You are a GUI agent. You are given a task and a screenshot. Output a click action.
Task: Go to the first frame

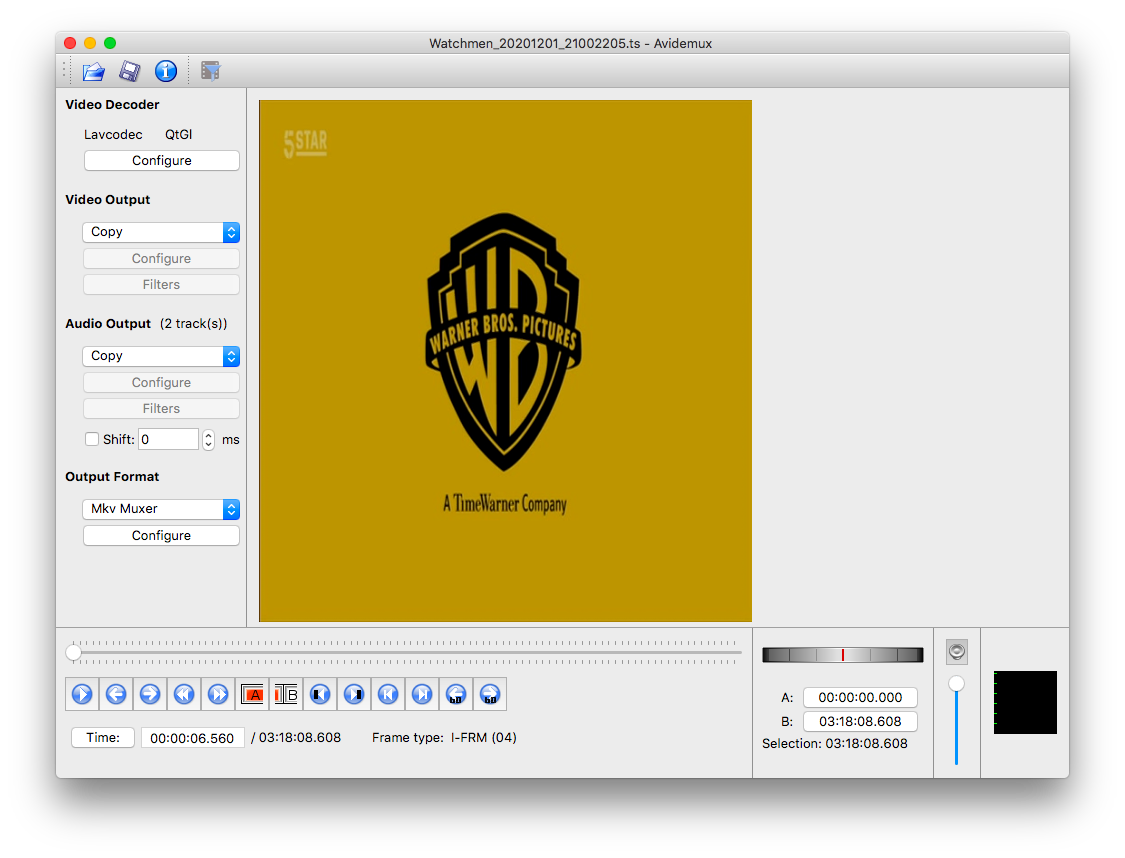tap(388, 694)
